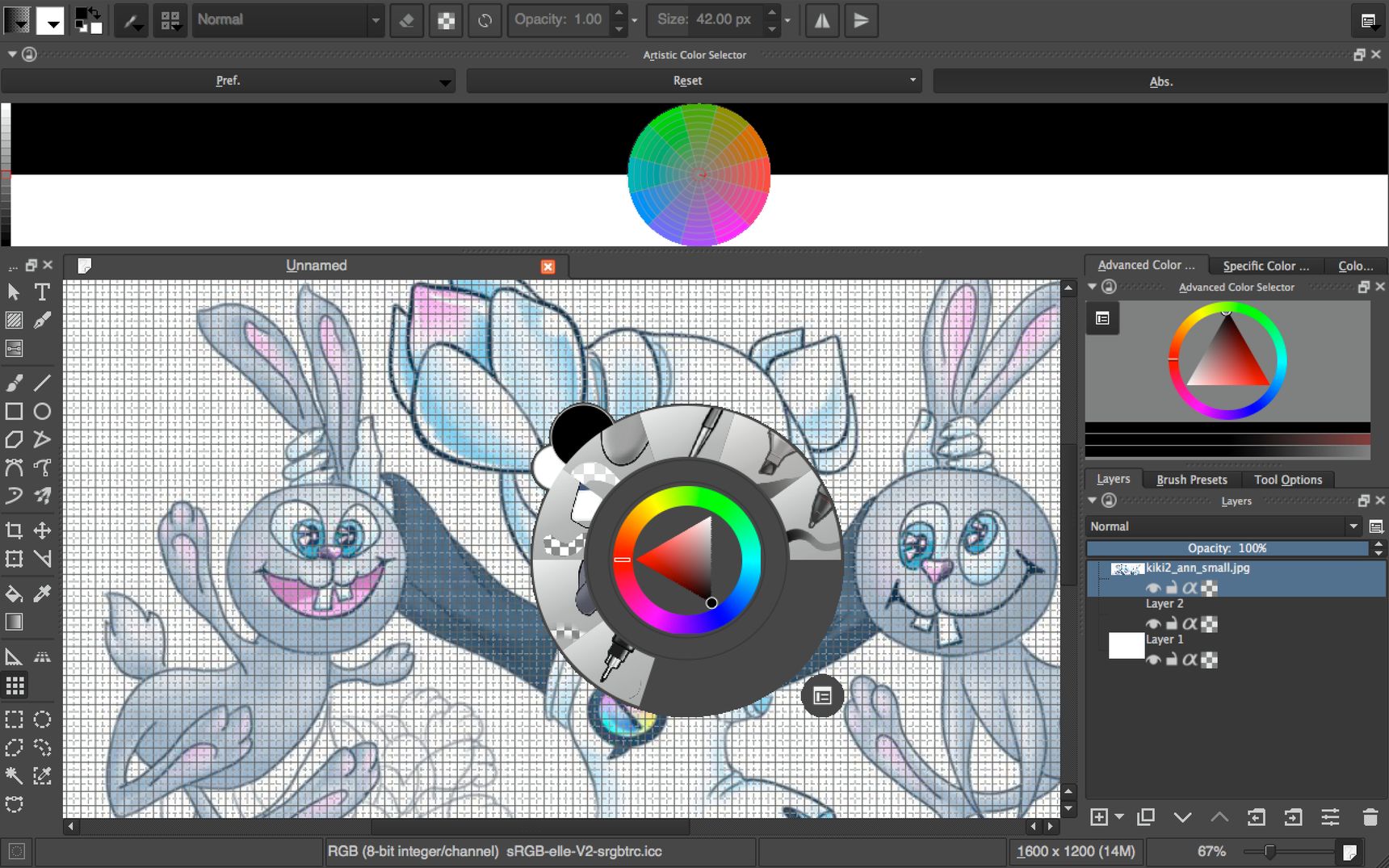Select the Ellipse tool

42,412
